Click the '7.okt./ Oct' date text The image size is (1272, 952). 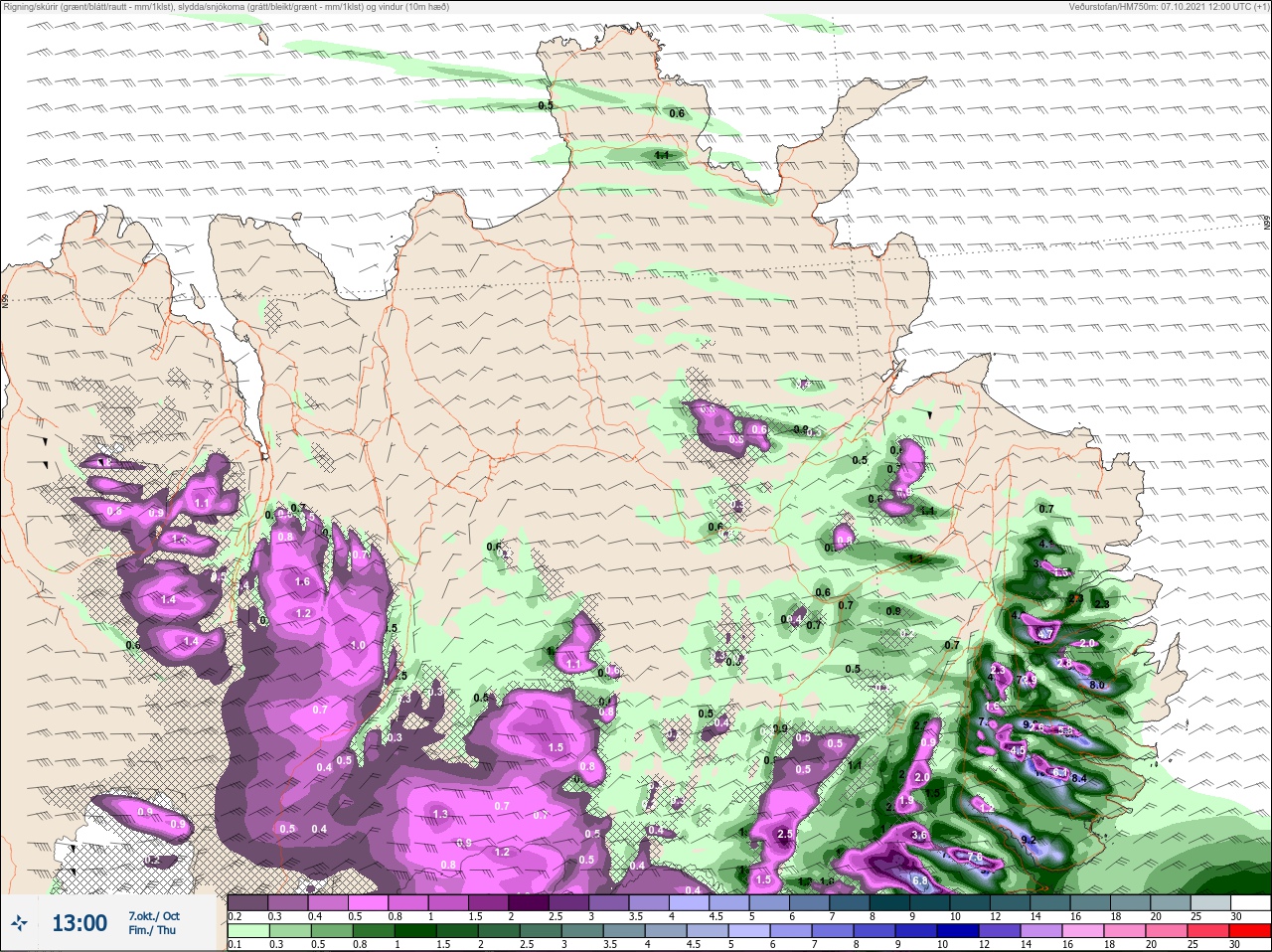point(154,915)
